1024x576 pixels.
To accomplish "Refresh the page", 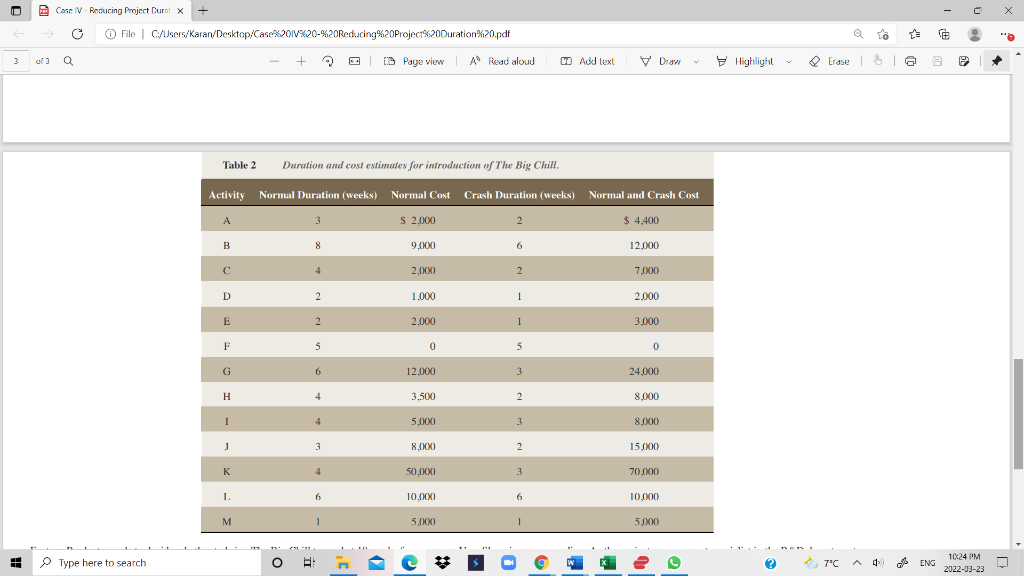I will point(77,34).
